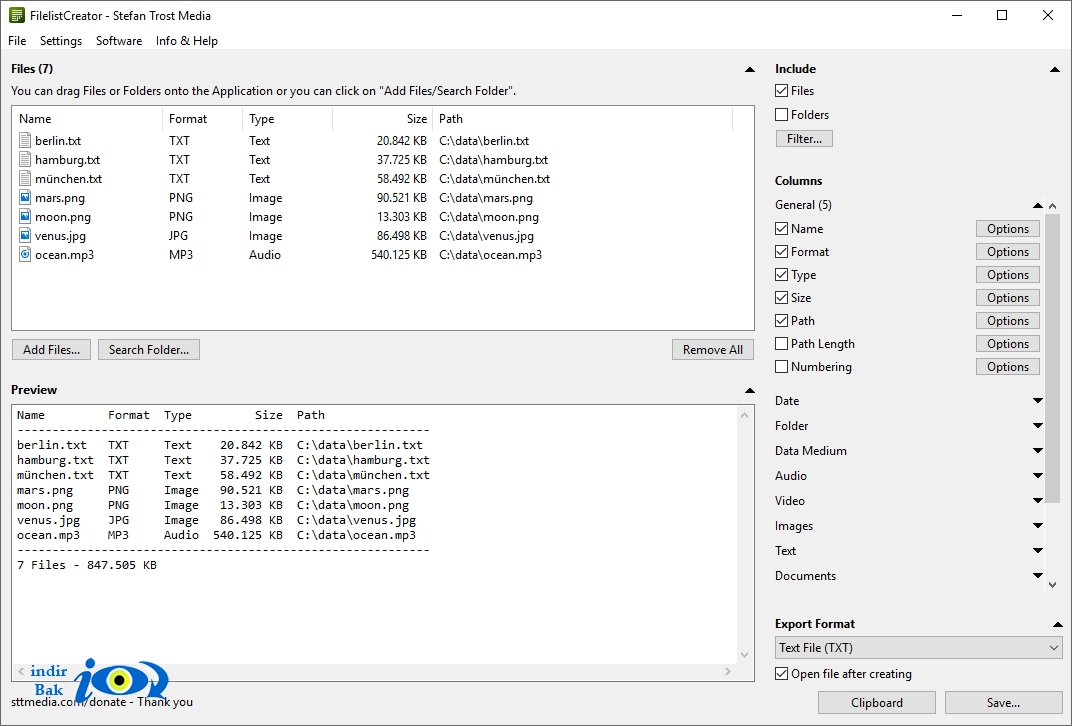Open the Filter... dialog button
1072x726 pixels.
(x=804, y=139)
